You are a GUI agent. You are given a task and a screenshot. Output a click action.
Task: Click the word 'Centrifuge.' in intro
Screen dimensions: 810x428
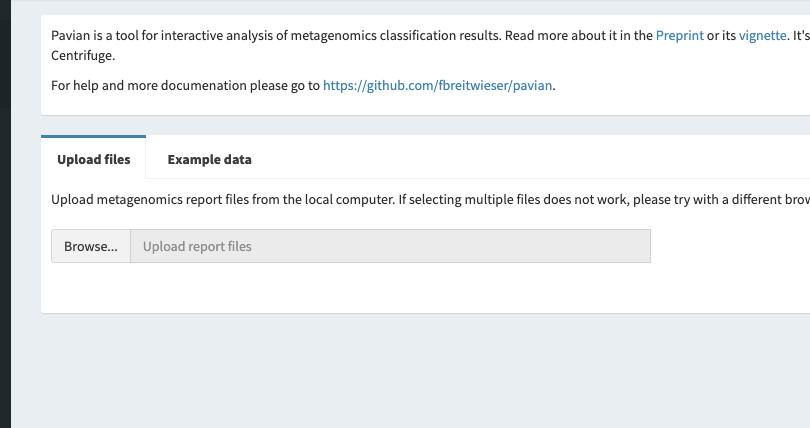pyautogui.click(x=83, y=55)
